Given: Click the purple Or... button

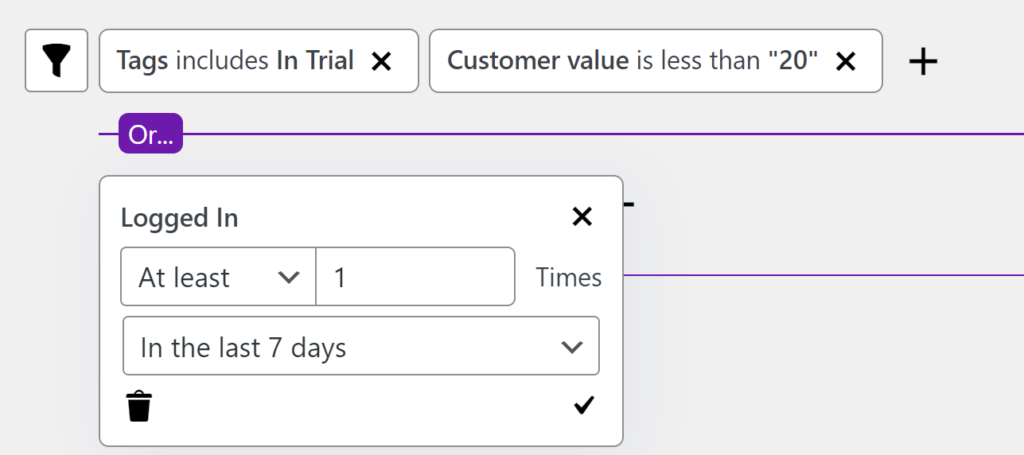Looking at the screenshot, I should [150, 134].
